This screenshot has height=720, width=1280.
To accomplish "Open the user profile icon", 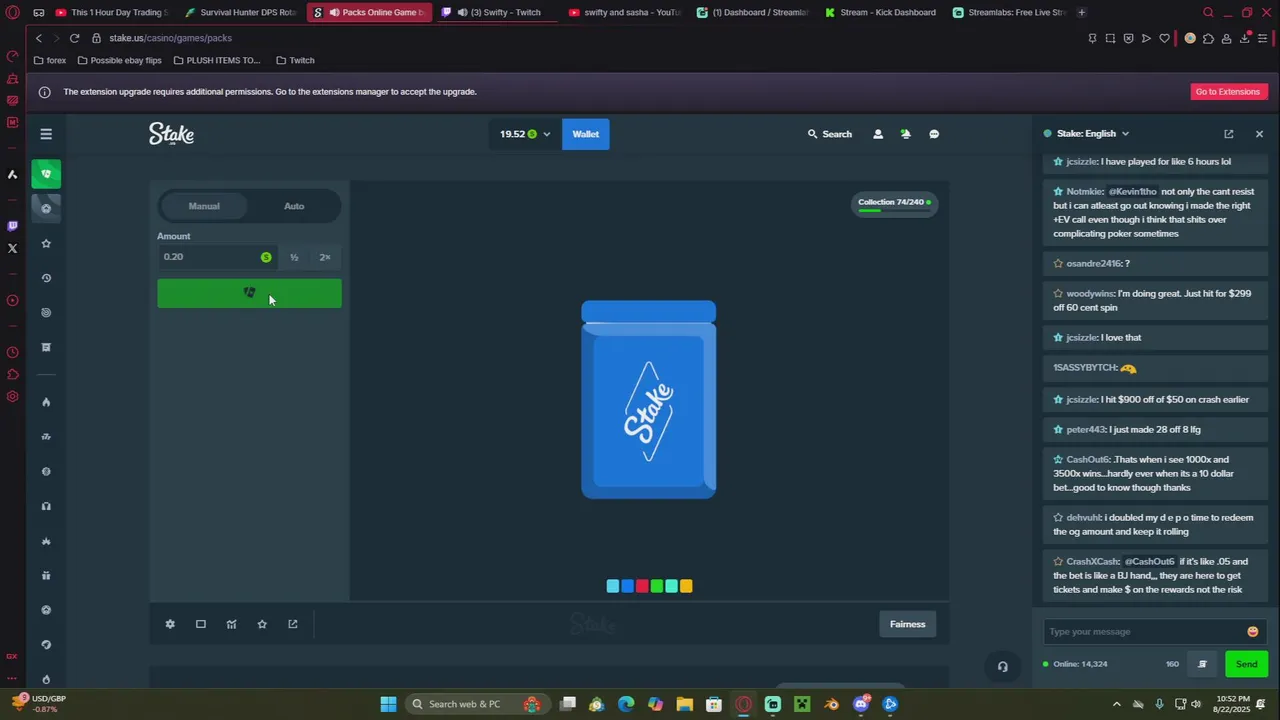I will [878, 134].
